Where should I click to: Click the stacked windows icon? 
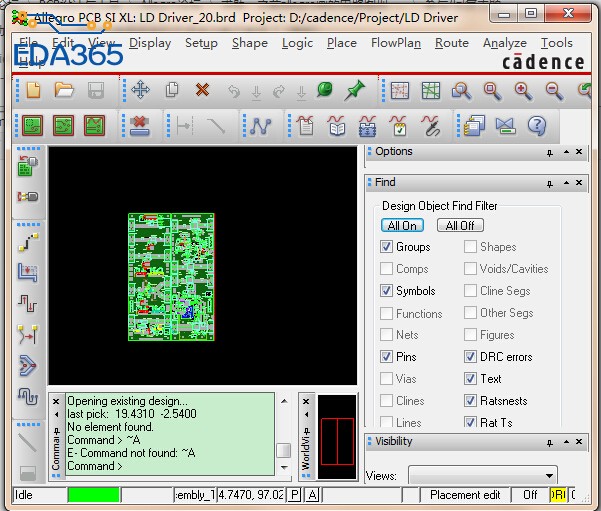(x=474, y=126)
